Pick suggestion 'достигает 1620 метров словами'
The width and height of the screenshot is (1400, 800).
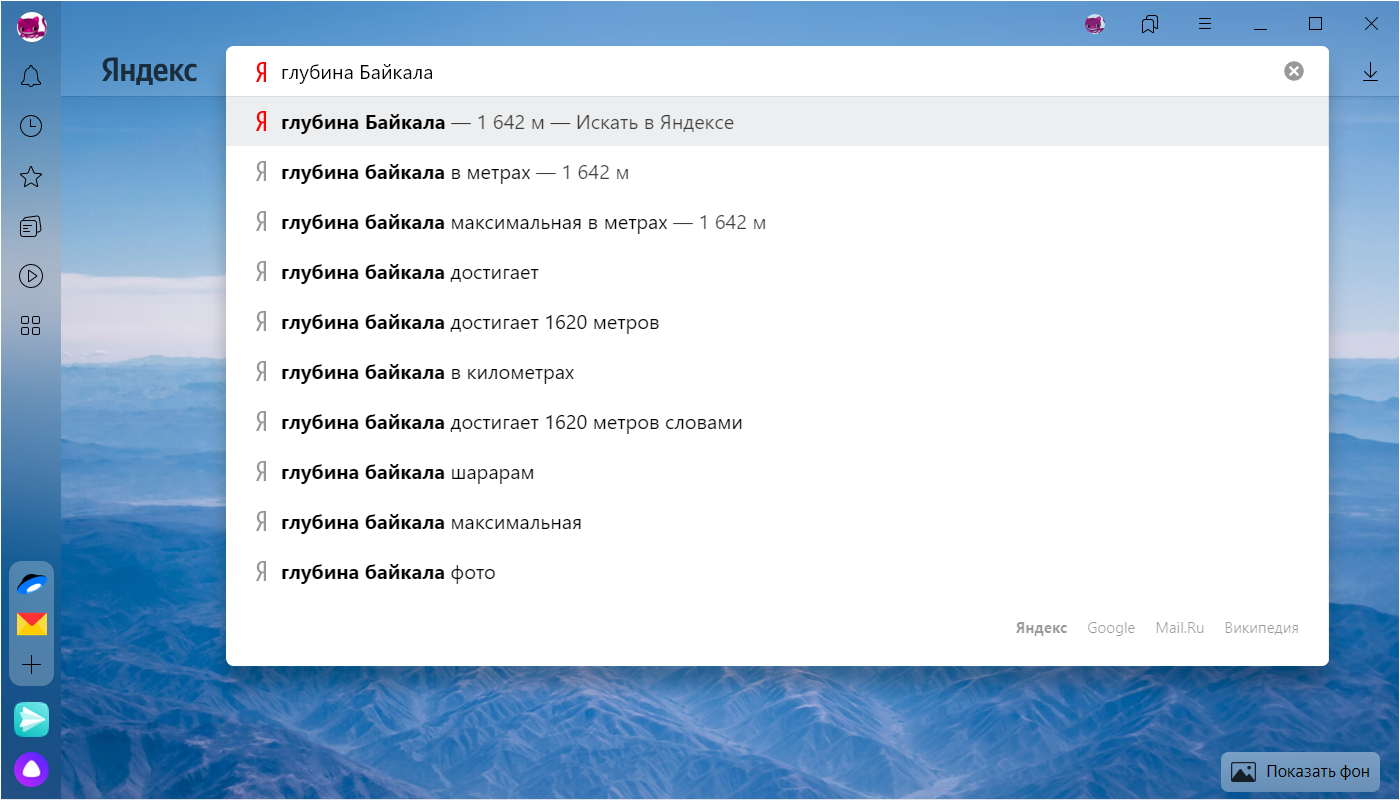(777, 422)
